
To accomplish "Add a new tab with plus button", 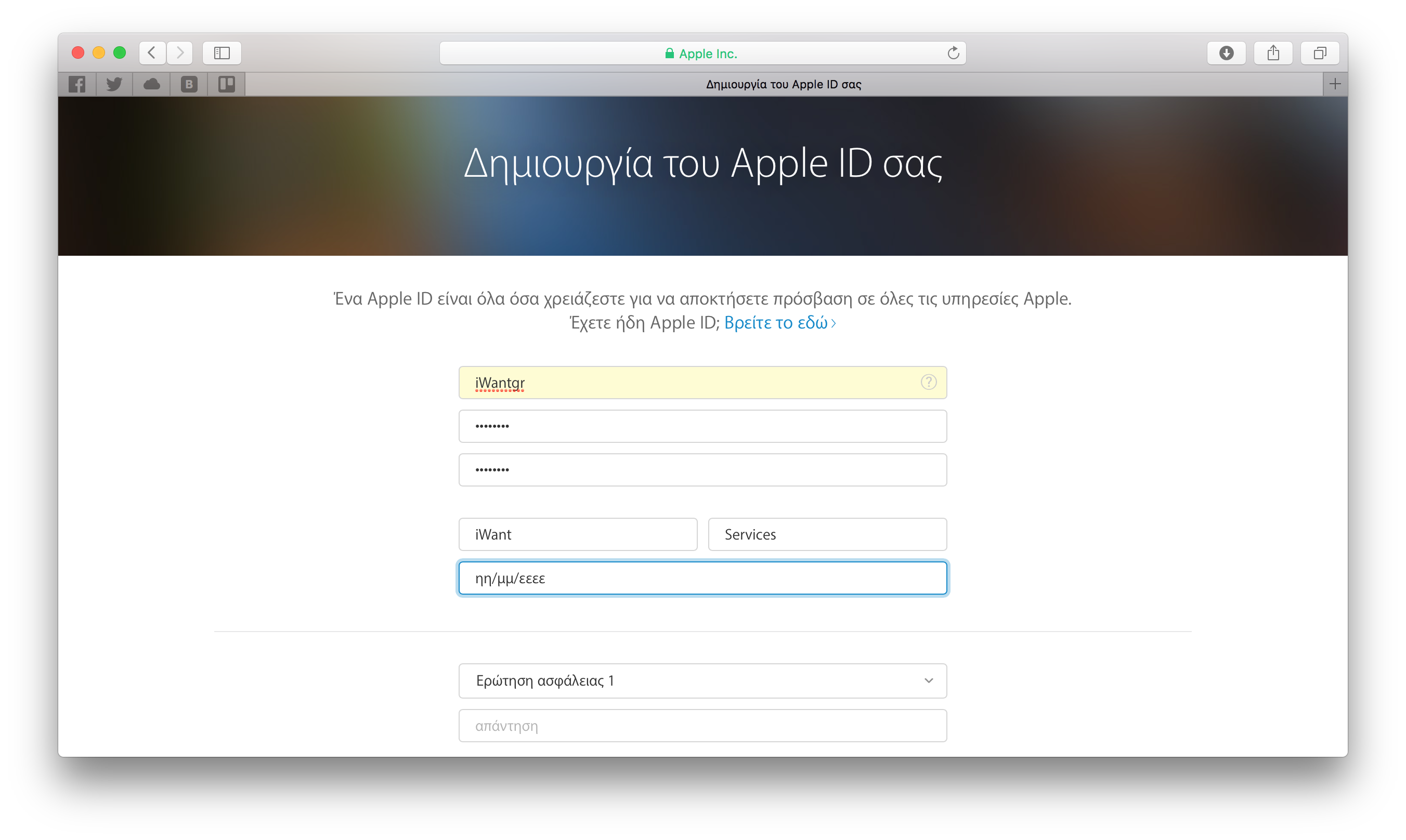I will click(1335, 84).
